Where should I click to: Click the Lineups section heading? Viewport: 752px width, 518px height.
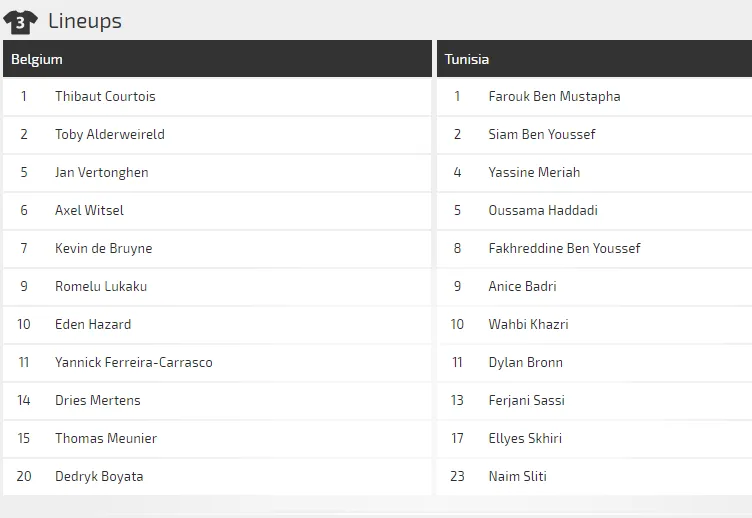click(85, 21)
